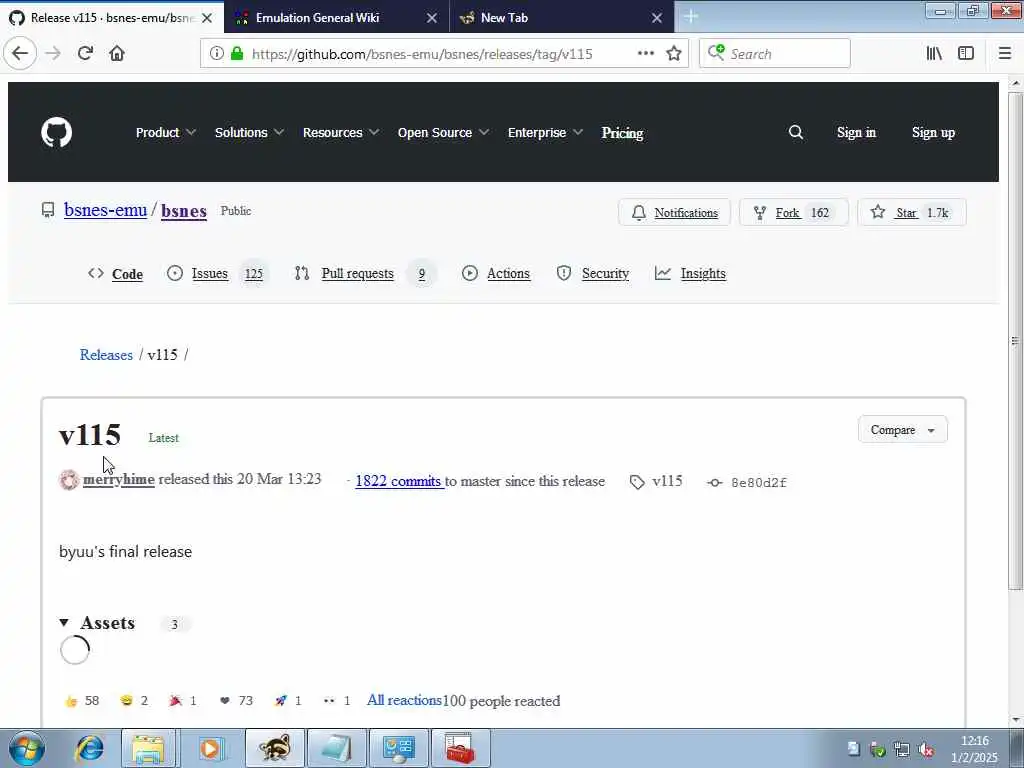
Task: Open the Firefox library icon
Action: (x=934, y=54)
